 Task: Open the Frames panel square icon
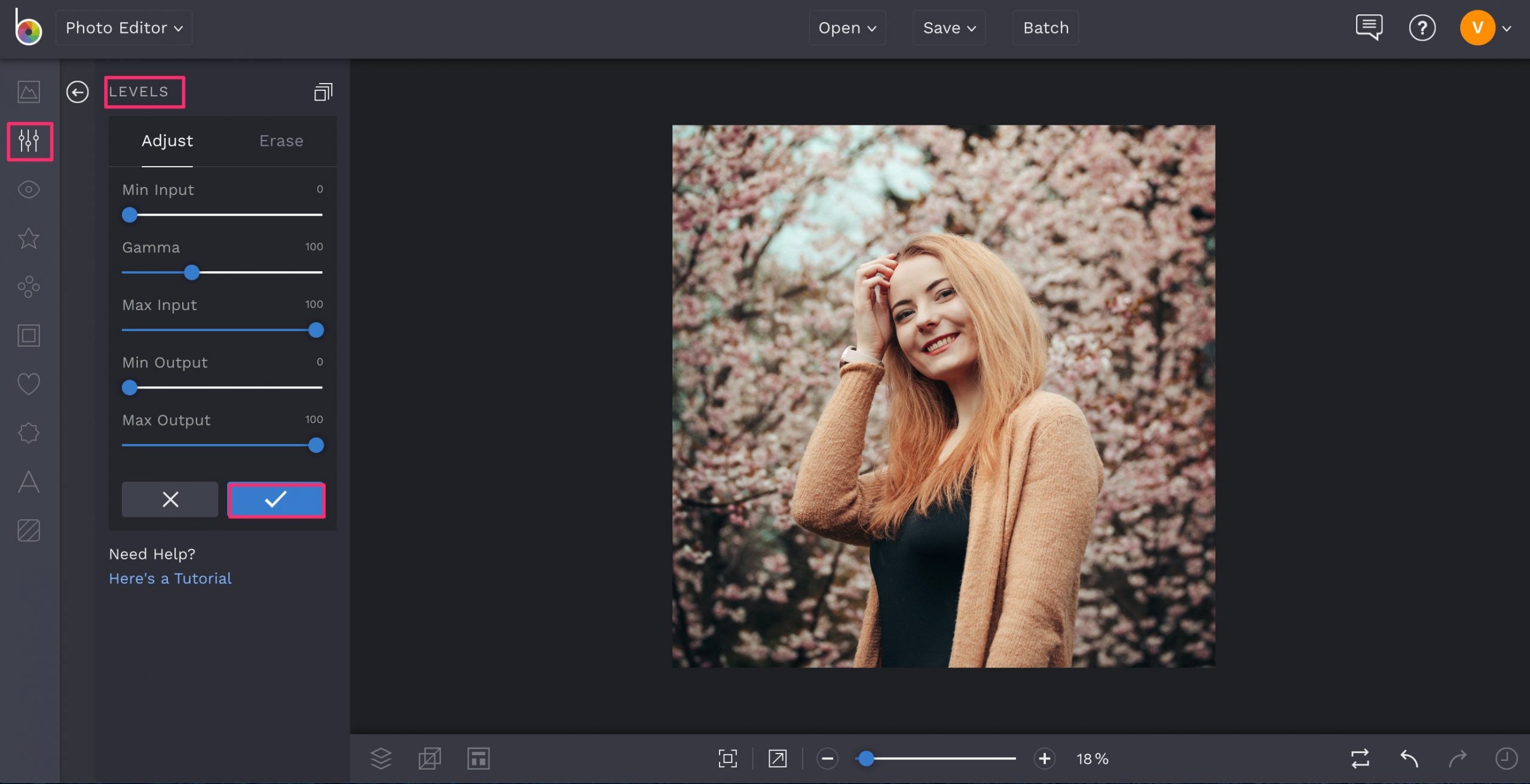pos(28,335)
